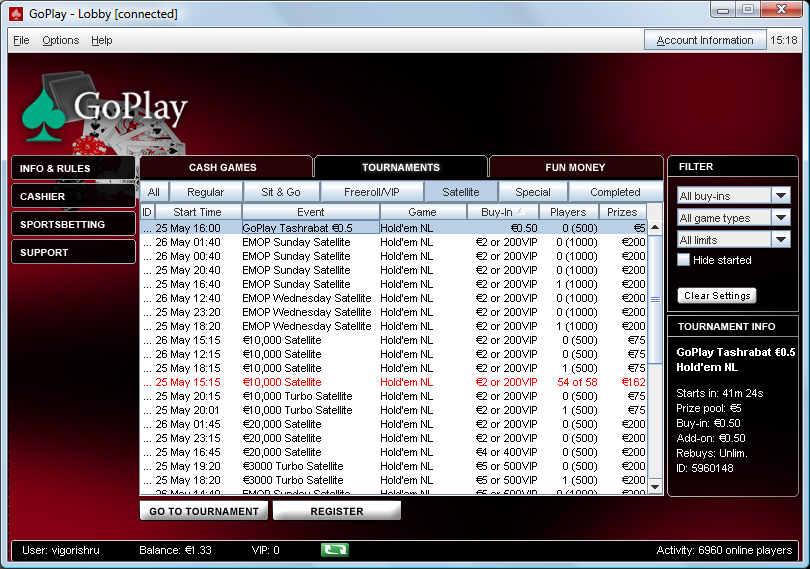Screen dimensions: 810x569
Task: Sort by the Prizes column header
Action: (622, 212)
